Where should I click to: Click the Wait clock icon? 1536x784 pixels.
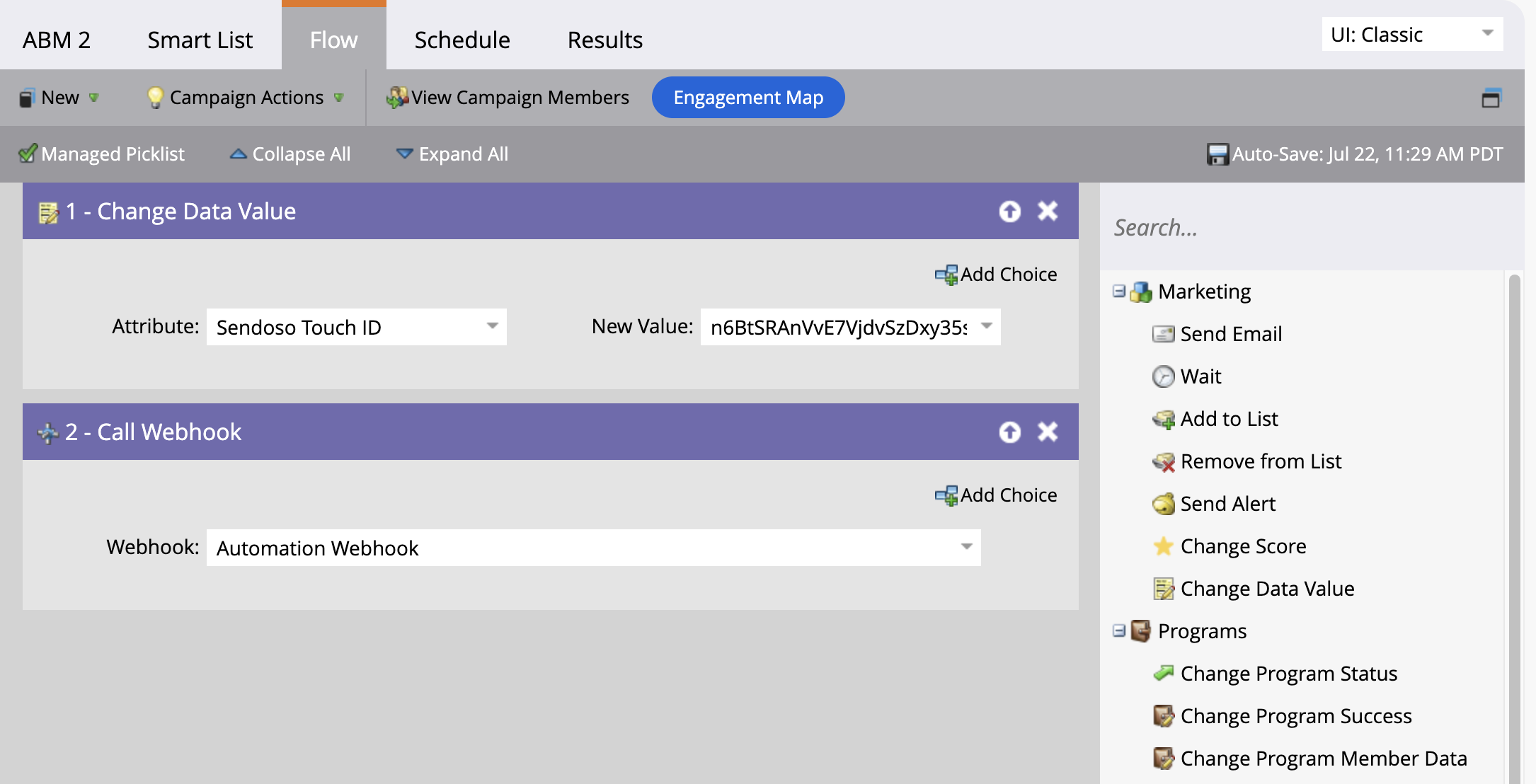(x=1164, y=376)
